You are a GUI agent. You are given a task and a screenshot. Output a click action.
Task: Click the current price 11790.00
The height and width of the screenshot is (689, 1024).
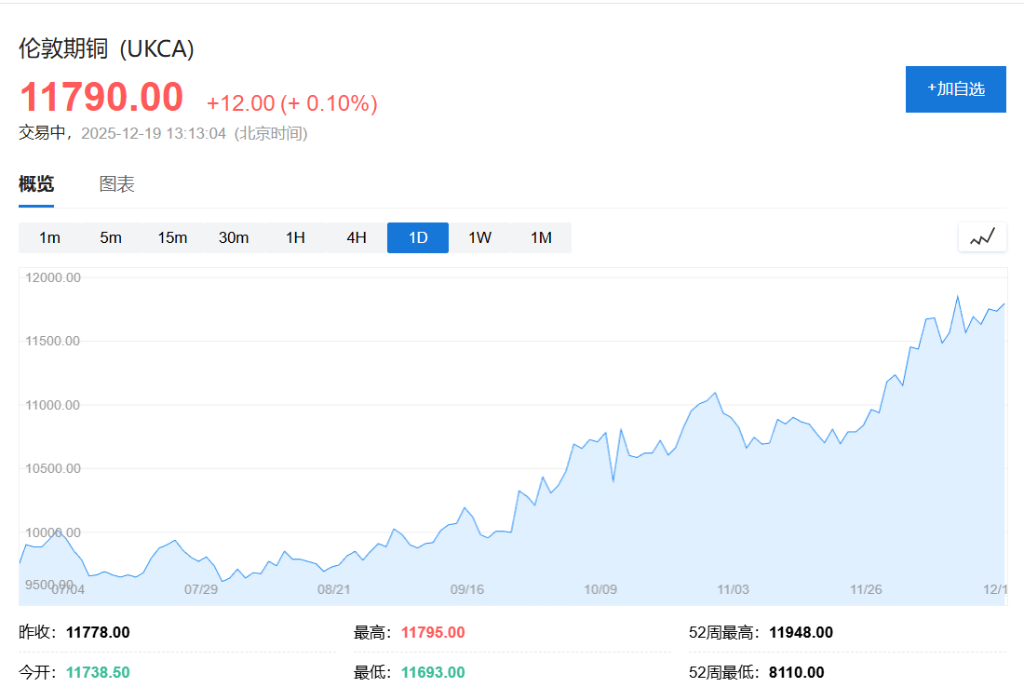[x=102, y=98]
